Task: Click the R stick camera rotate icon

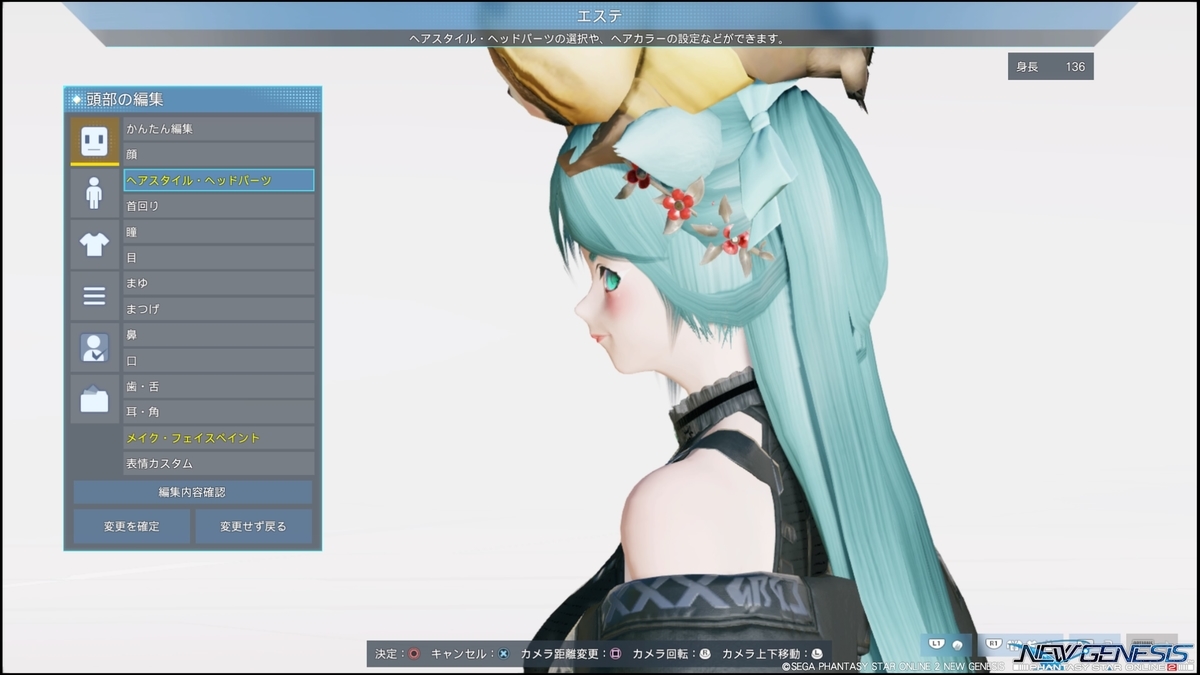Action: tap(704, 654)
